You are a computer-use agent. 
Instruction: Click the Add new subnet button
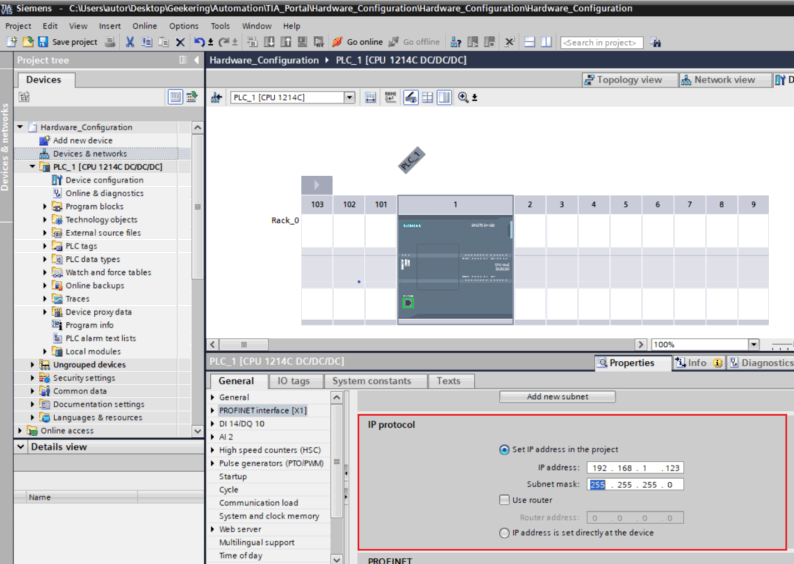(x=558, y=396)
